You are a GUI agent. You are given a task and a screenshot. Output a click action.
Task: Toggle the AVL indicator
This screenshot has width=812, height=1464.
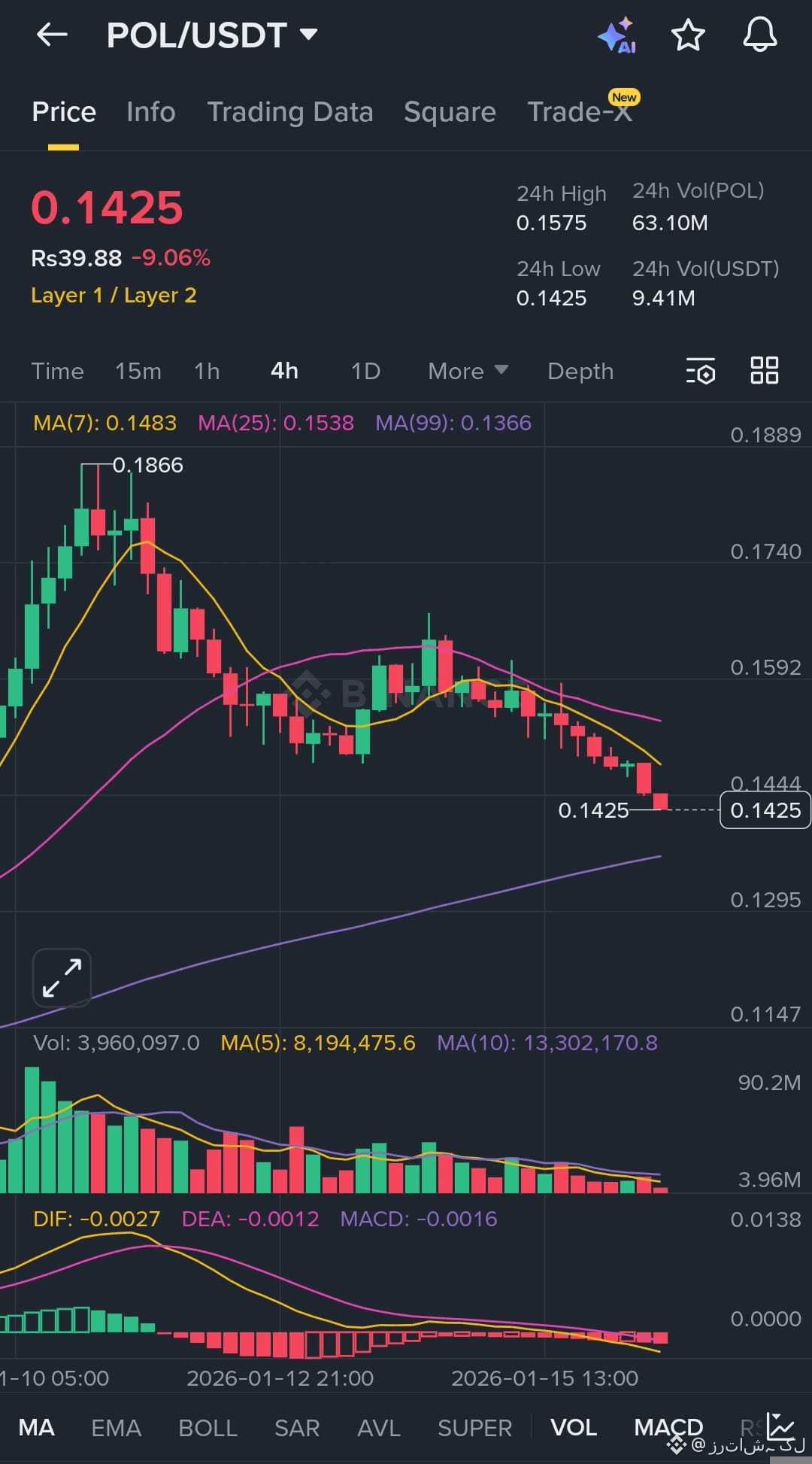(x=379, y=1427)
